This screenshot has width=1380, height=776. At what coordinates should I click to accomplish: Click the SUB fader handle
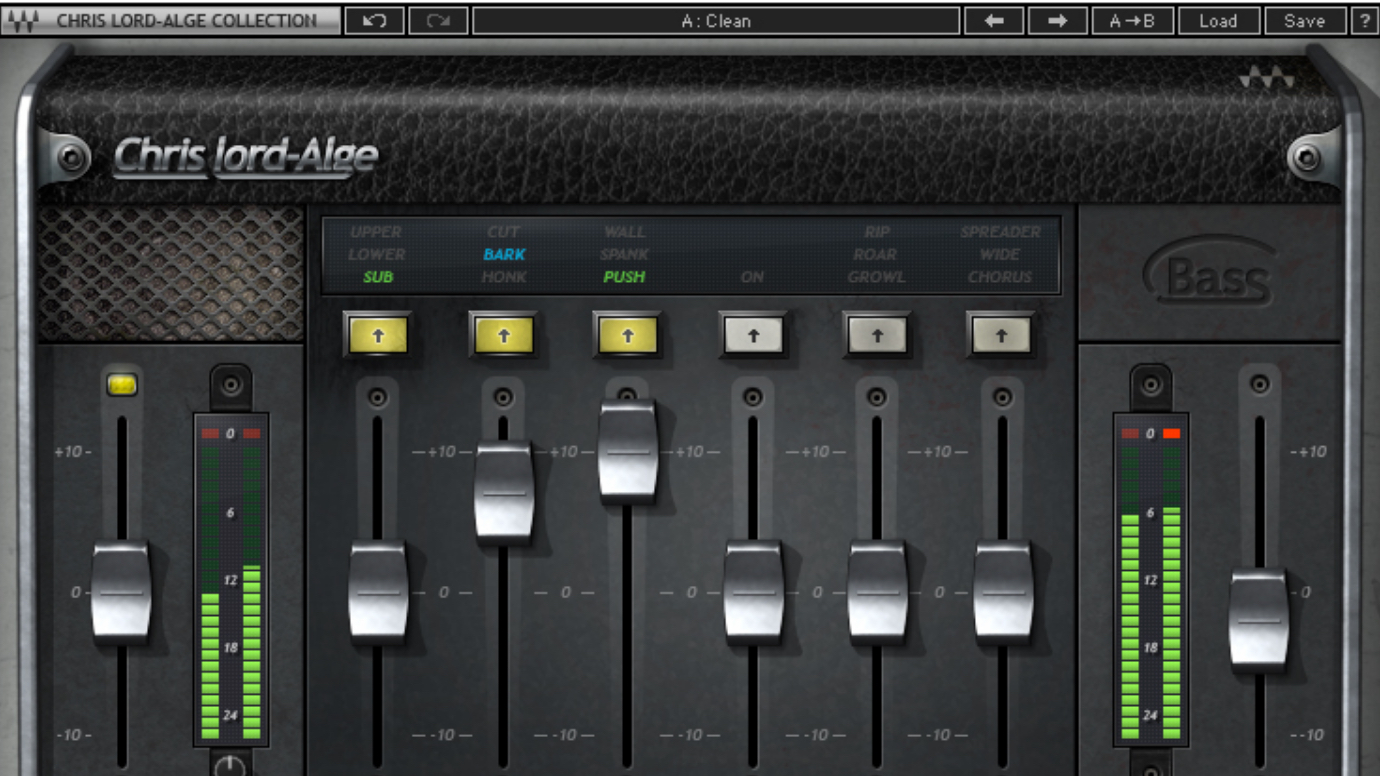[x=378, y=591]
